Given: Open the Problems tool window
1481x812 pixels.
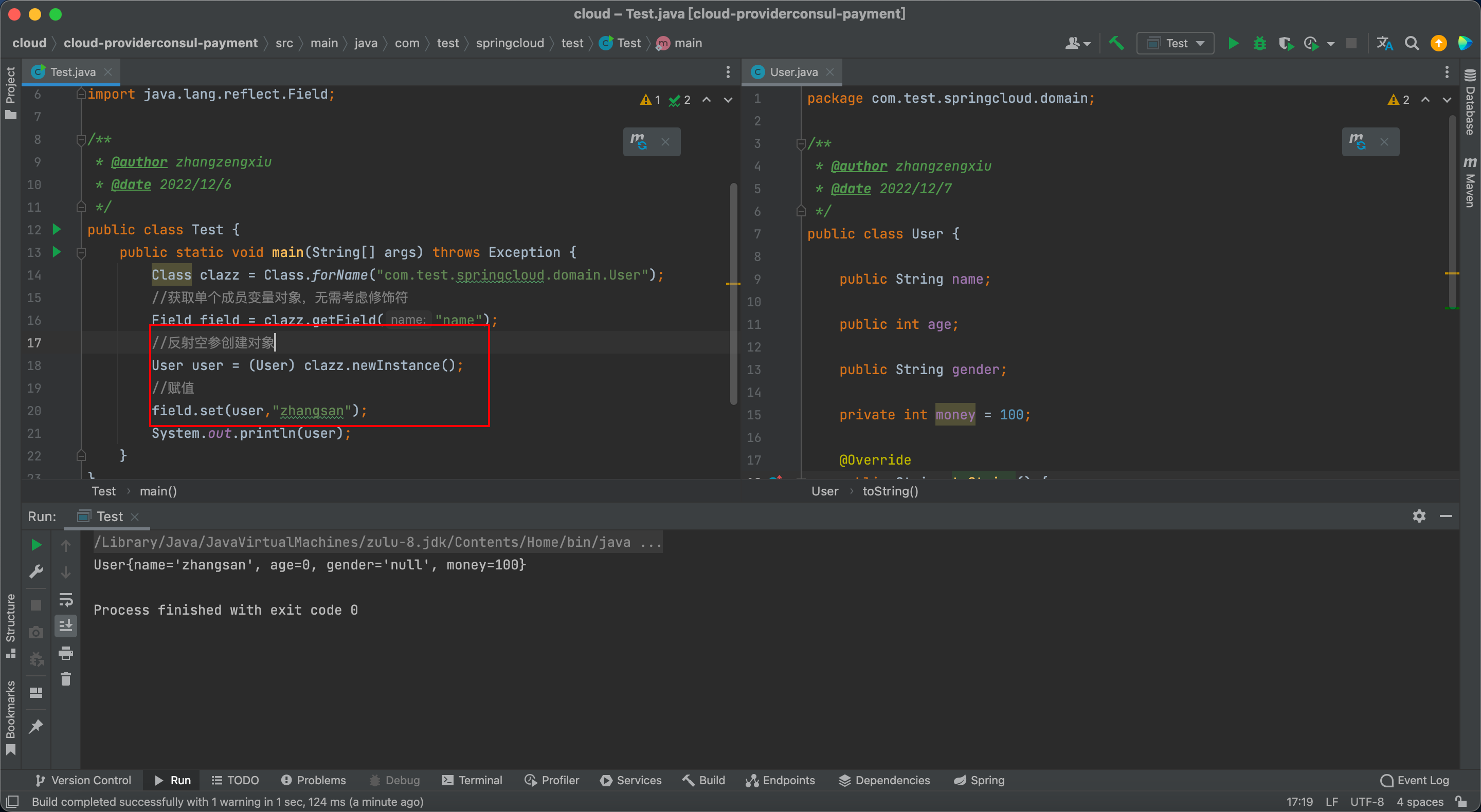Looking at the screenshot, I should point(313,780).
